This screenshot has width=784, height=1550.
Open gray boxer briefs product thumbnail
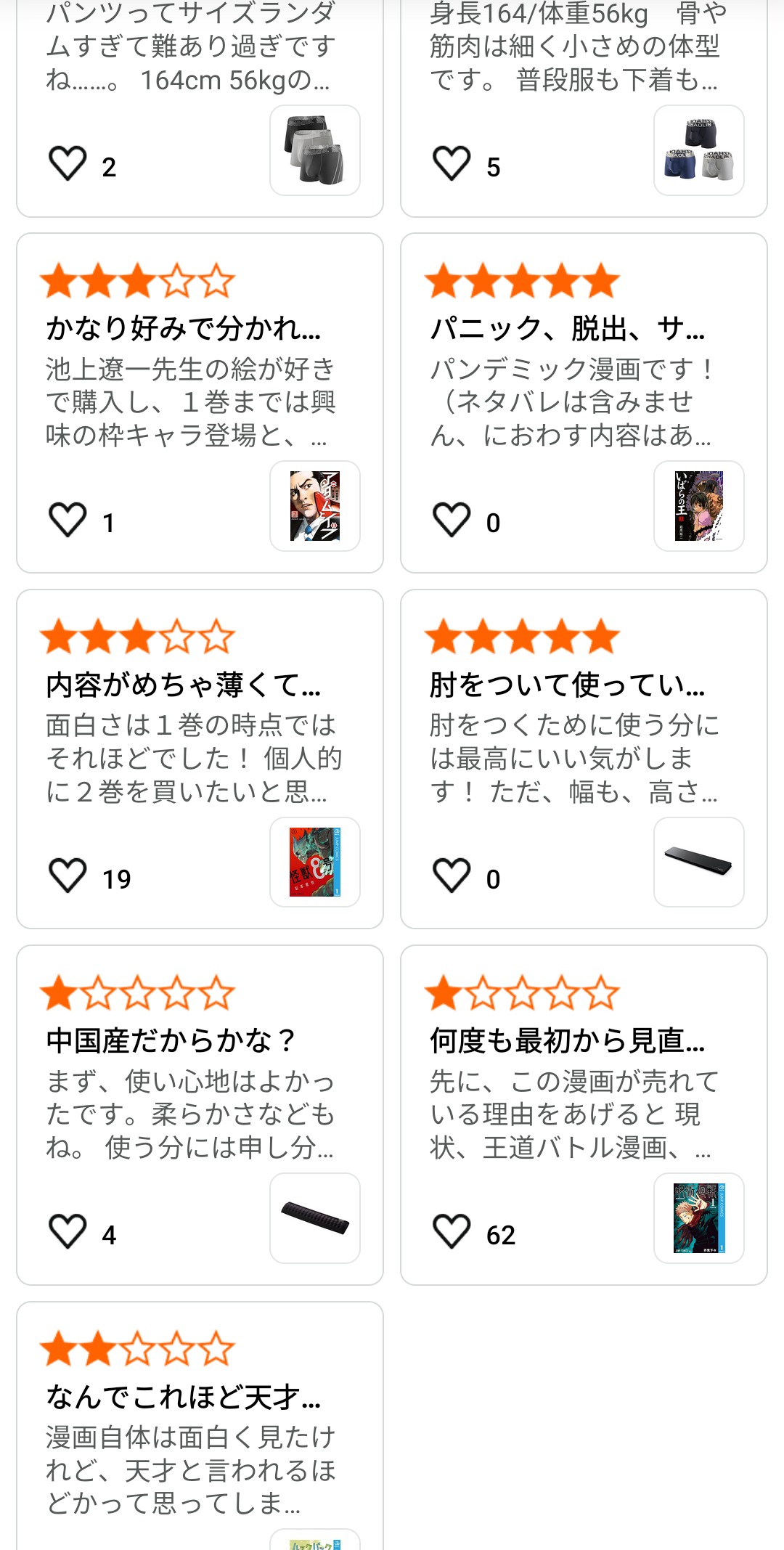(x=315, y=150)
